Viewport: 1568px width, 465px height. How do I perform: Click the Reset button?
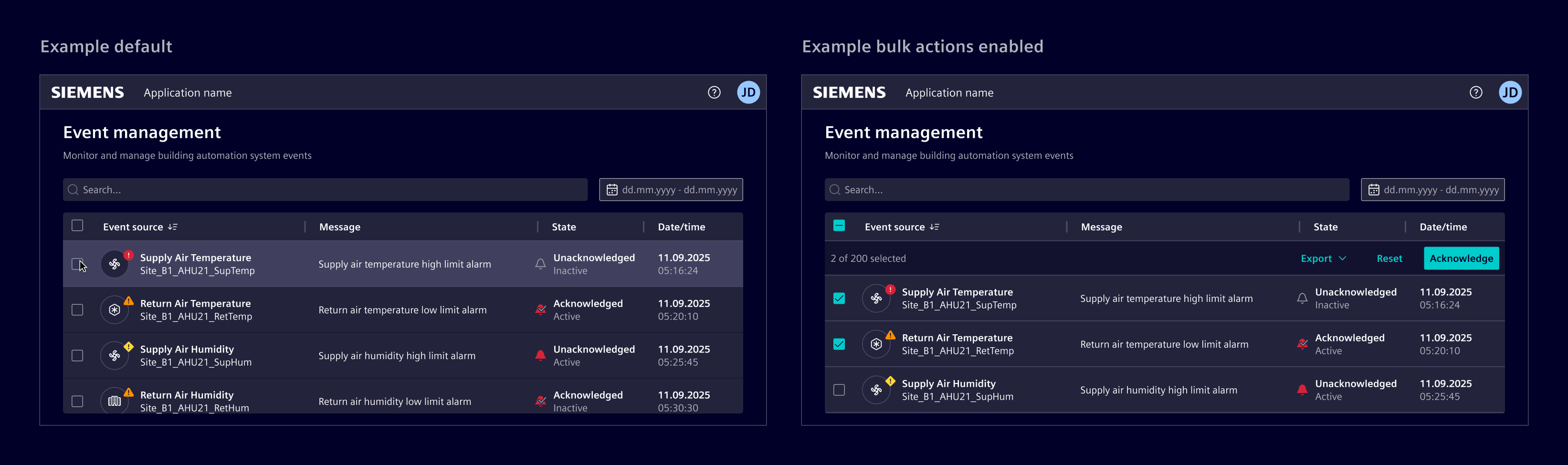click(1389, 258)
